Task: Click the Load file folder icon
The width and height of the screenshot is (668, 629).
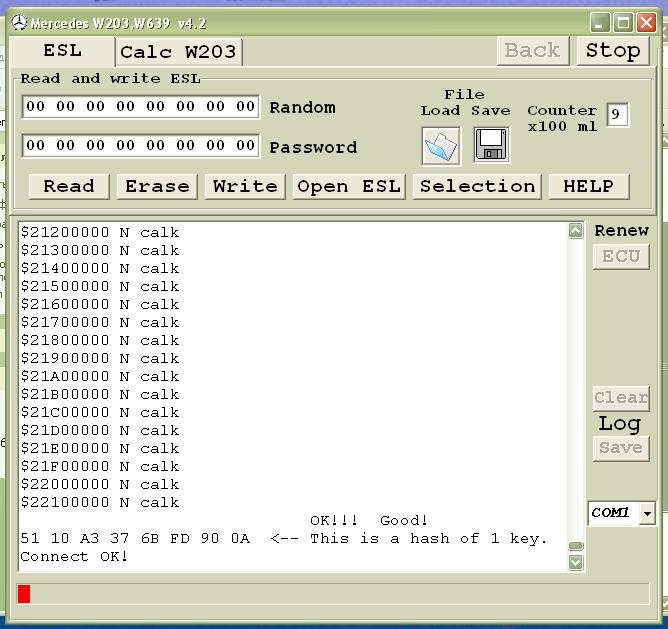Action: 441,146
